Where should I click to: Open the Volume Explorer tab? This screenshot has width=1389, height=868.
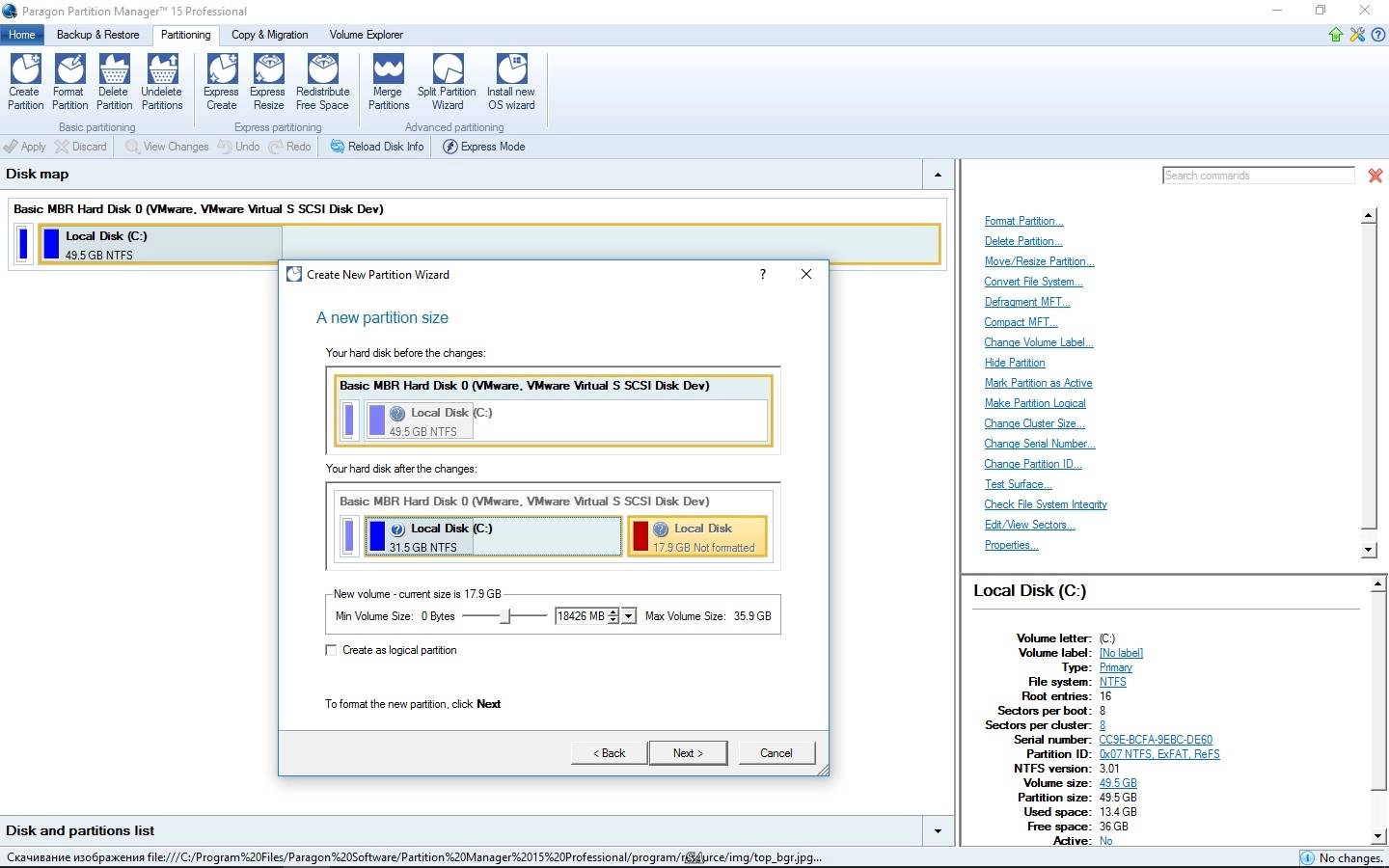(367, 35)
